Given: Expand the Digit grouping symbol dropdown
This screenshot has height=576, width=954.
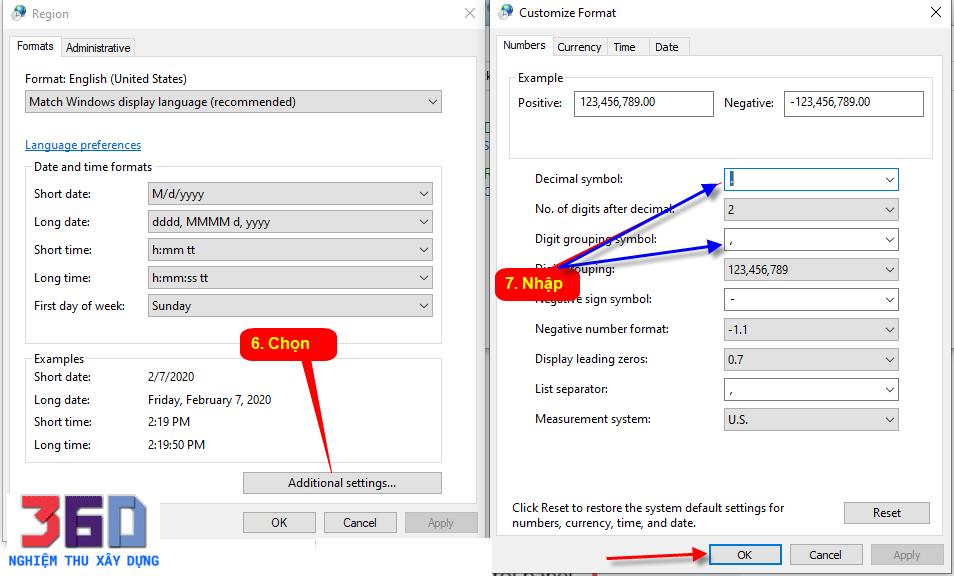Looking at the screenshot, I should click(x=889, y=240).
